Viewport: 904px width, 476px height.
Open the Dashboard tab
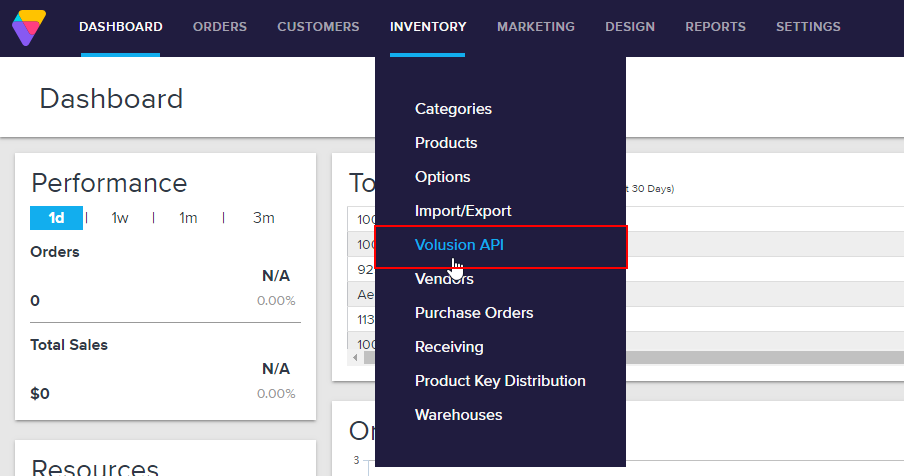(120, 27)
